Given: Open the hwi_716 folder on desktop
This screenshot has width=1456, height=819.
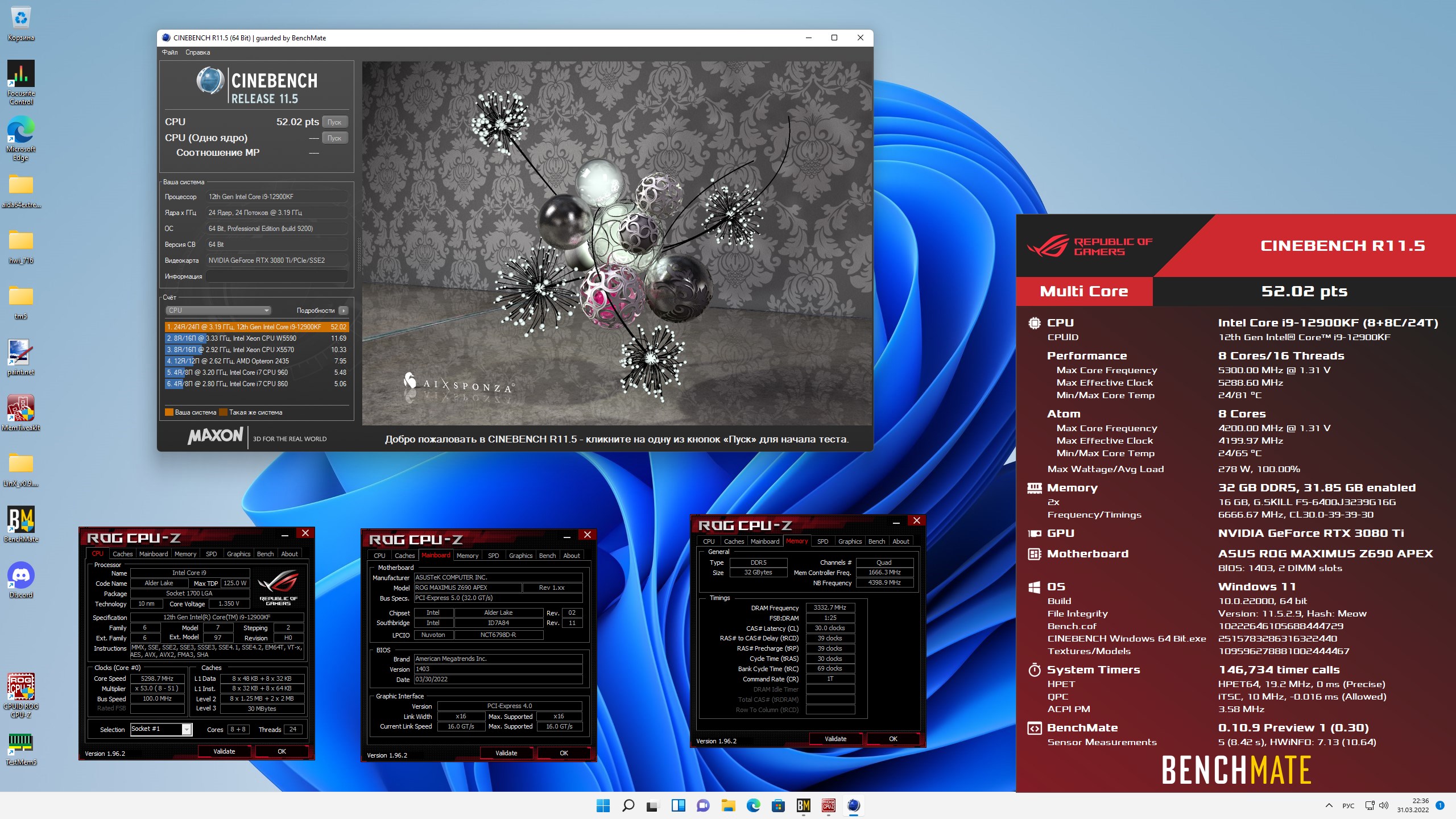Looking at the screenshot, I should pos(21,247).
